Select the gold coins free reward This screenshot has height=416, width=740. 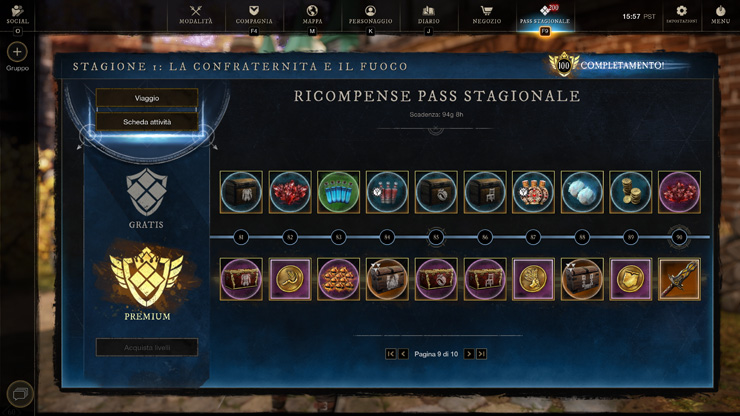(631, 192)
